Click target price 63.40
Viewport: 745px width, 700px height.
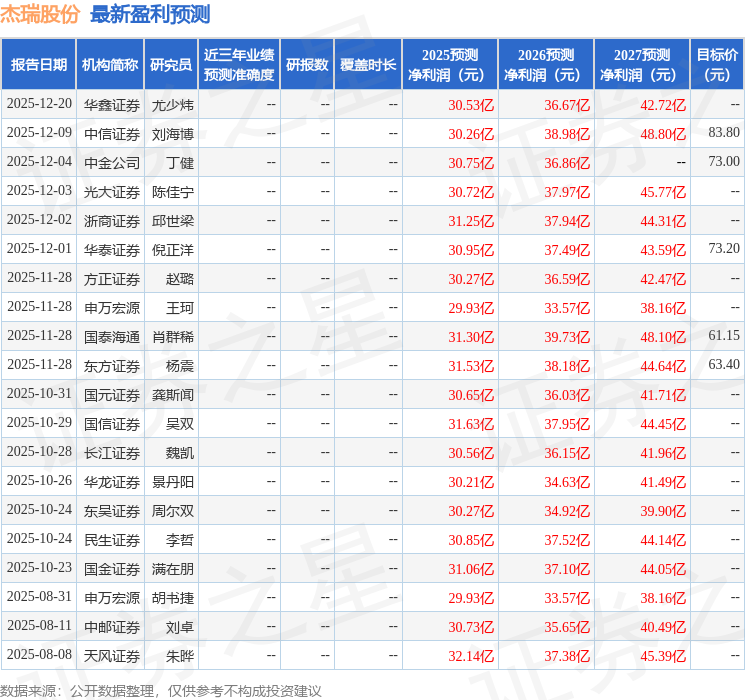(x=724, y=364)
